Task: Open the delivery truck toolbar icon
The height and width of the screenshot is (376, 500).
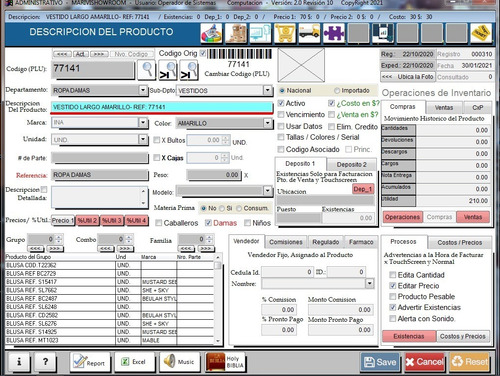Action: click(x=309, y=33)
